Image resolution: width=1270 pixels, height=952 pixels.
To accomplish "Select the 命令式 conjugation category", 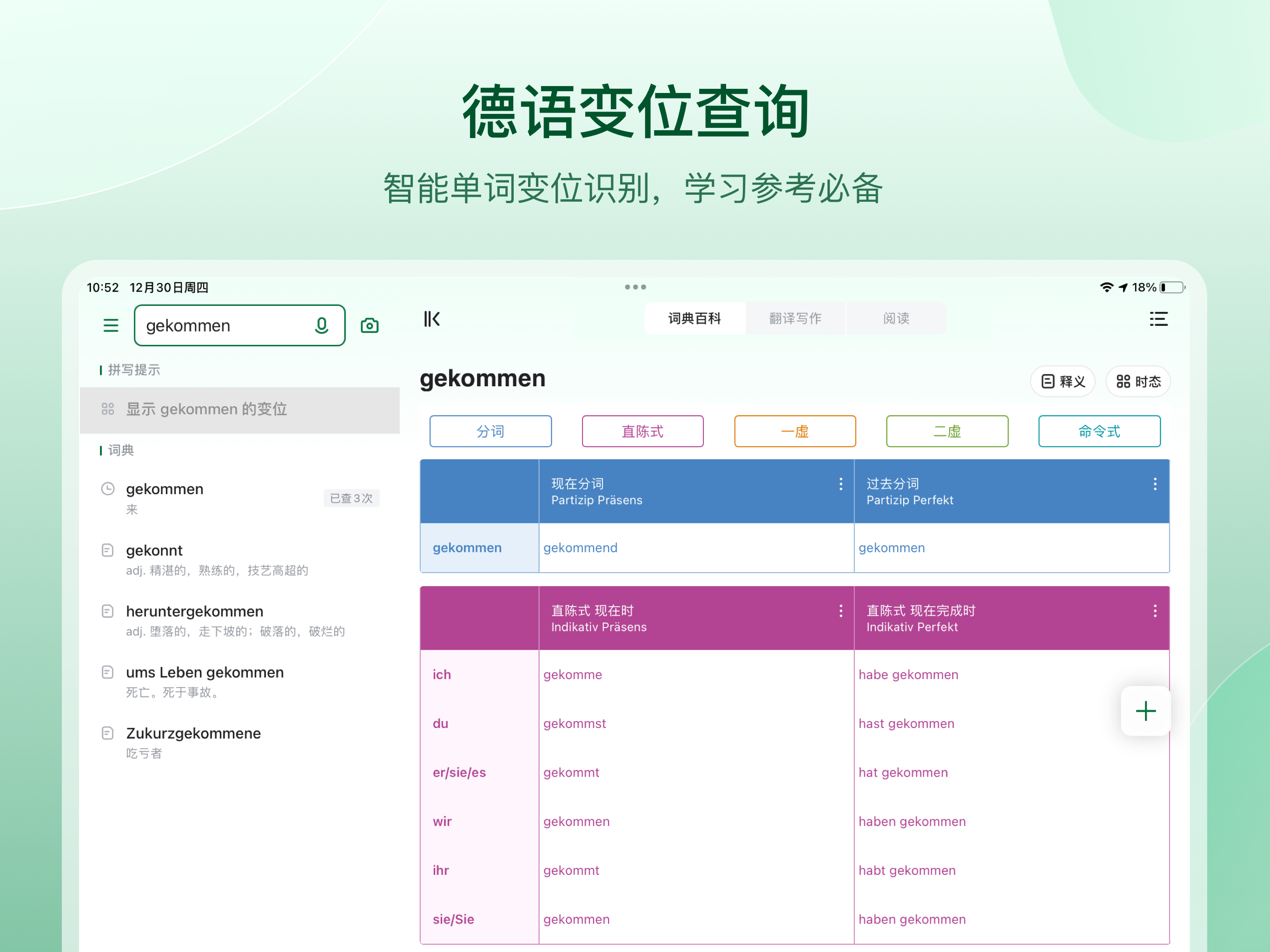I will pyautogui.click(x=1099, y=431).
